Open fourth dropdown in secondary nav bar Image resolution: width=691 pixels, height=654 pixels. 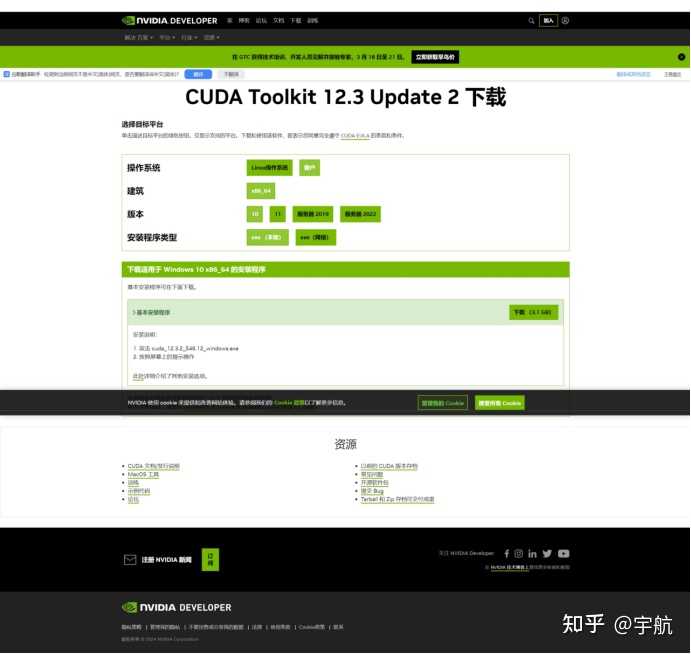click(212, 37)
